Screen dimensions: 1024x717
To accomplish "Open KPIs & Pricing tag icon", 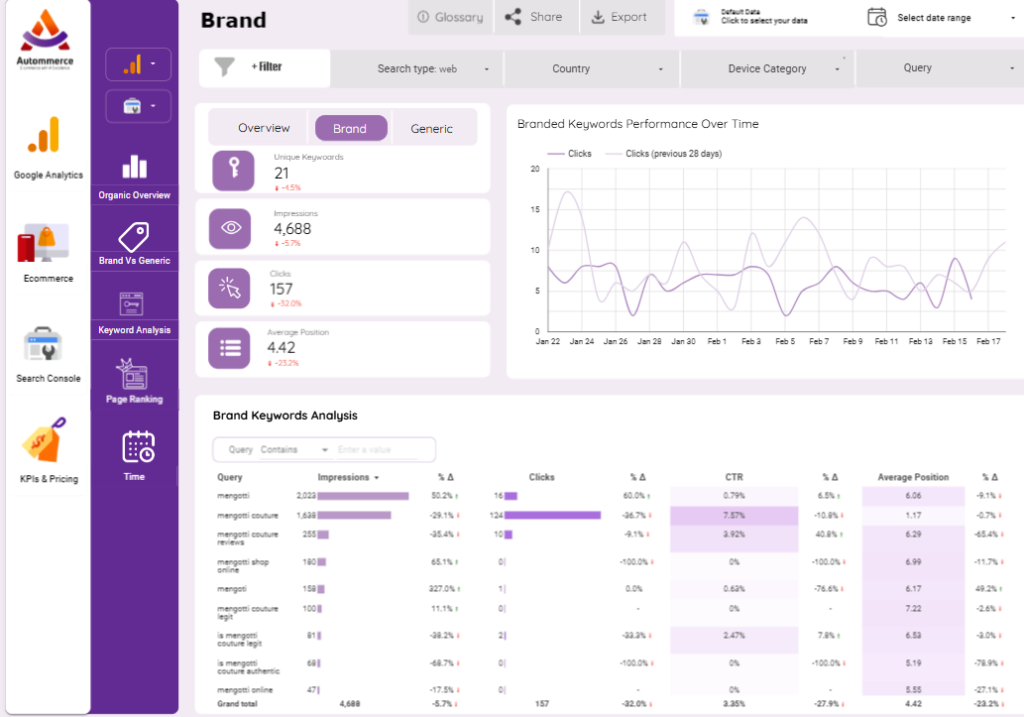I will tap(44, 441).
